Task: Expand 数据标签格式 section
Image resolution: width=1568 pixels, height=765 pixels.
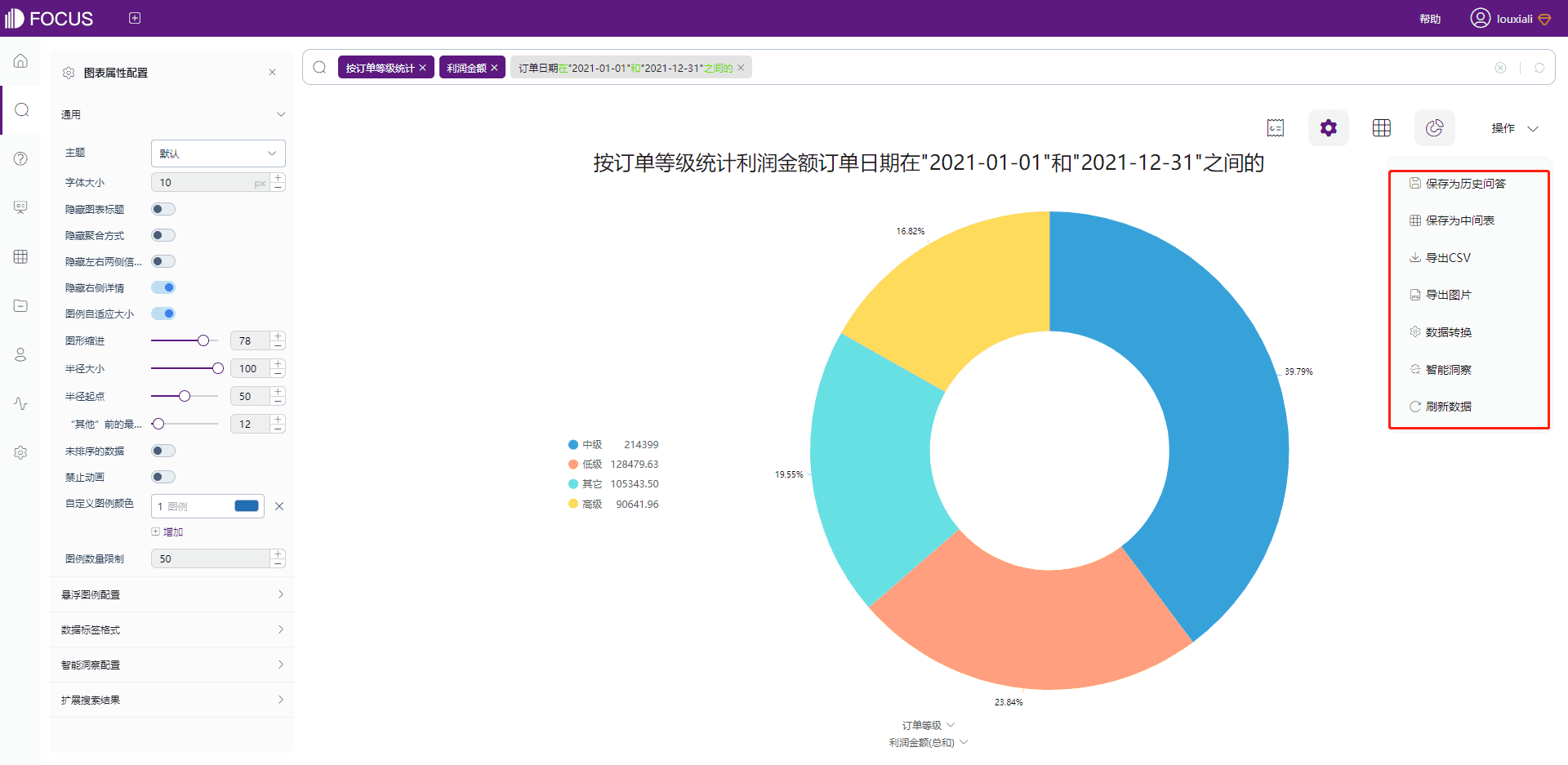Action: [171, 629]
